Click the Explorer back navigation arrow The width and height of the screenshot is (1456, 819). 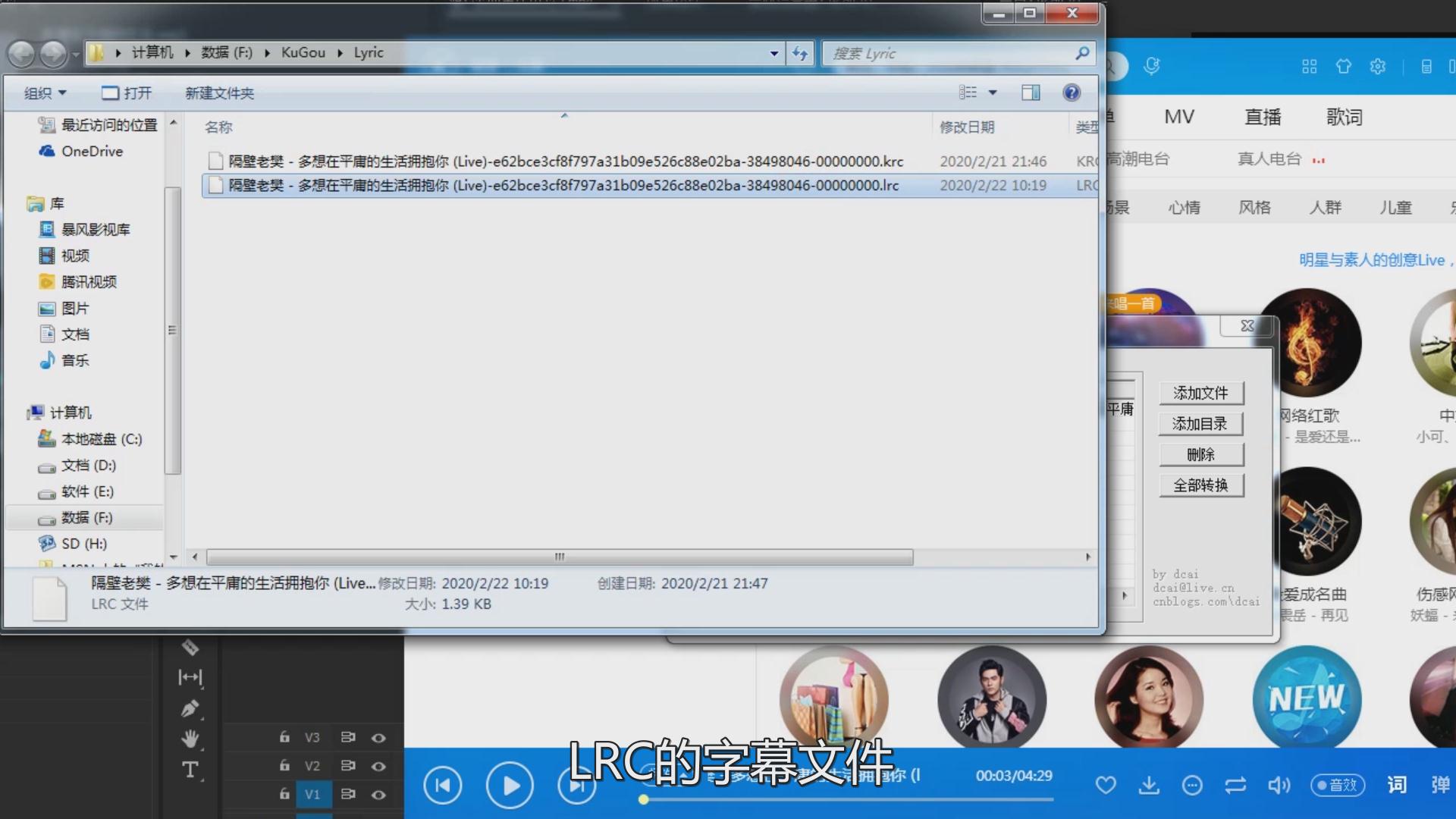click(x=21, y=54)
